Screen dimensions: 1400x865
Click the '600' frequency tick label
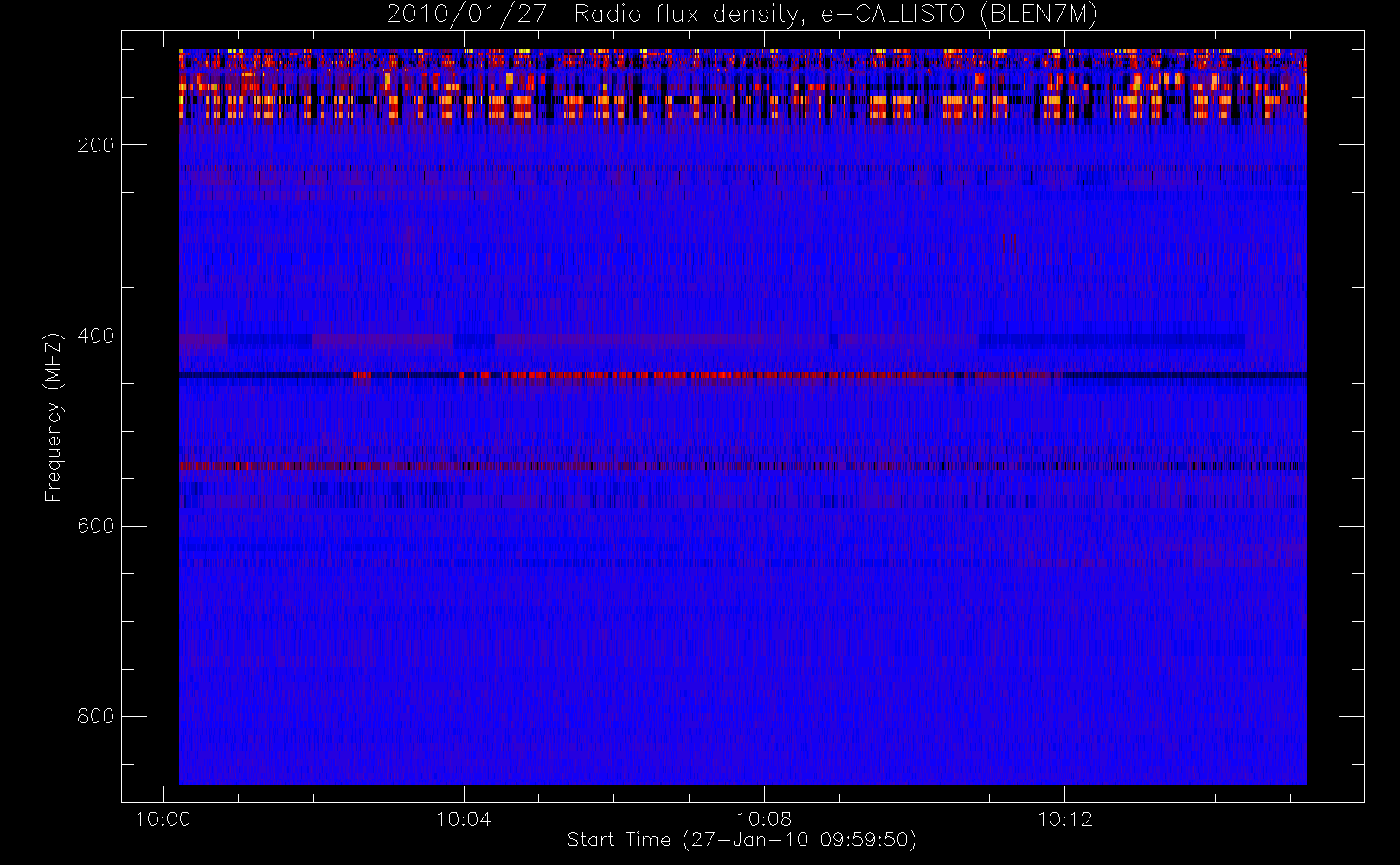click(96, 526)
